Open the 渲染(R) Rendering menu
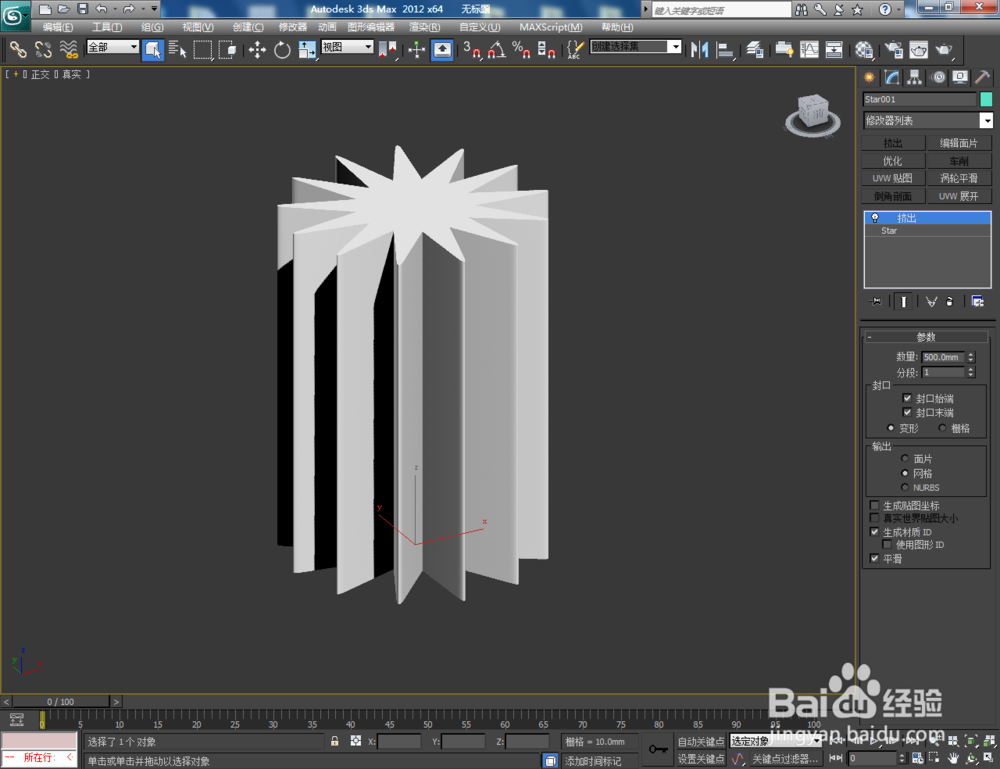This screenshot has width=1000, height=769. click(424, 27)
